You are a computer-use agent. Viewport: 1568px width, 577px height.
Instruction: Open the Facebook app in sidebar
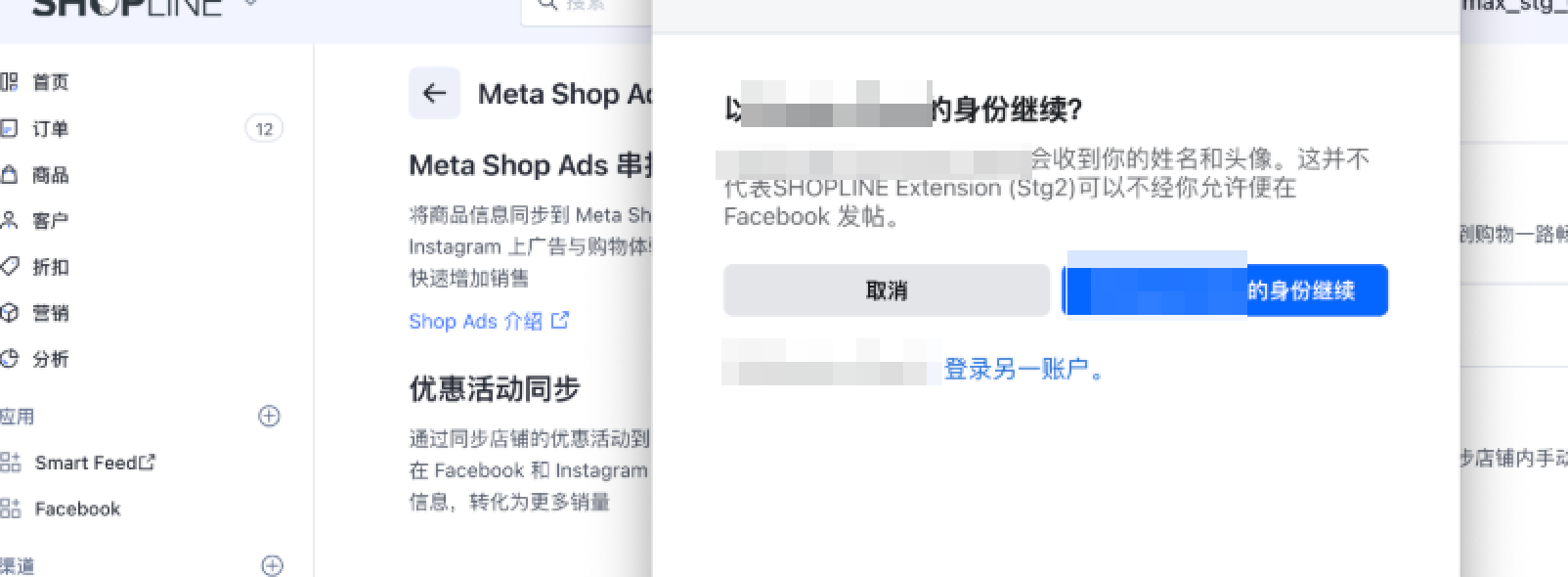pyautogui.click(x=76, y=509)
